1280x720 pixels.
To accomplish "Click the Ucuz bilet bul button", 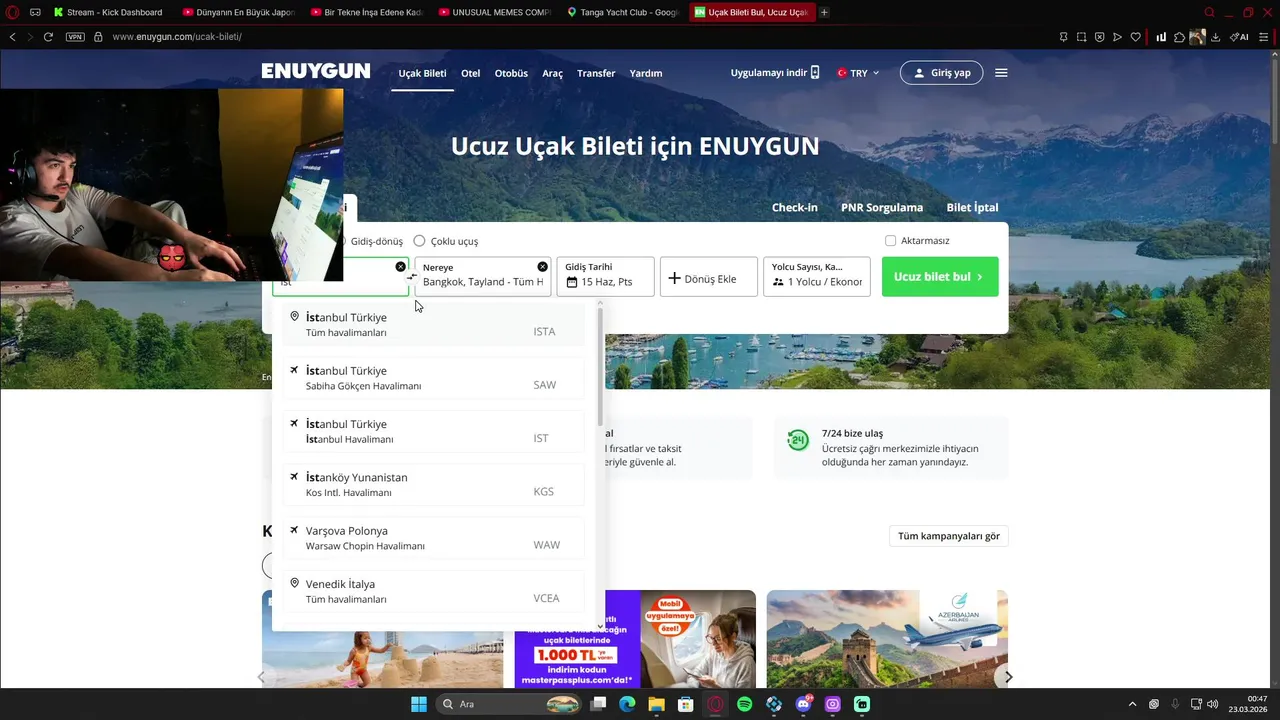I will point(940,277).
